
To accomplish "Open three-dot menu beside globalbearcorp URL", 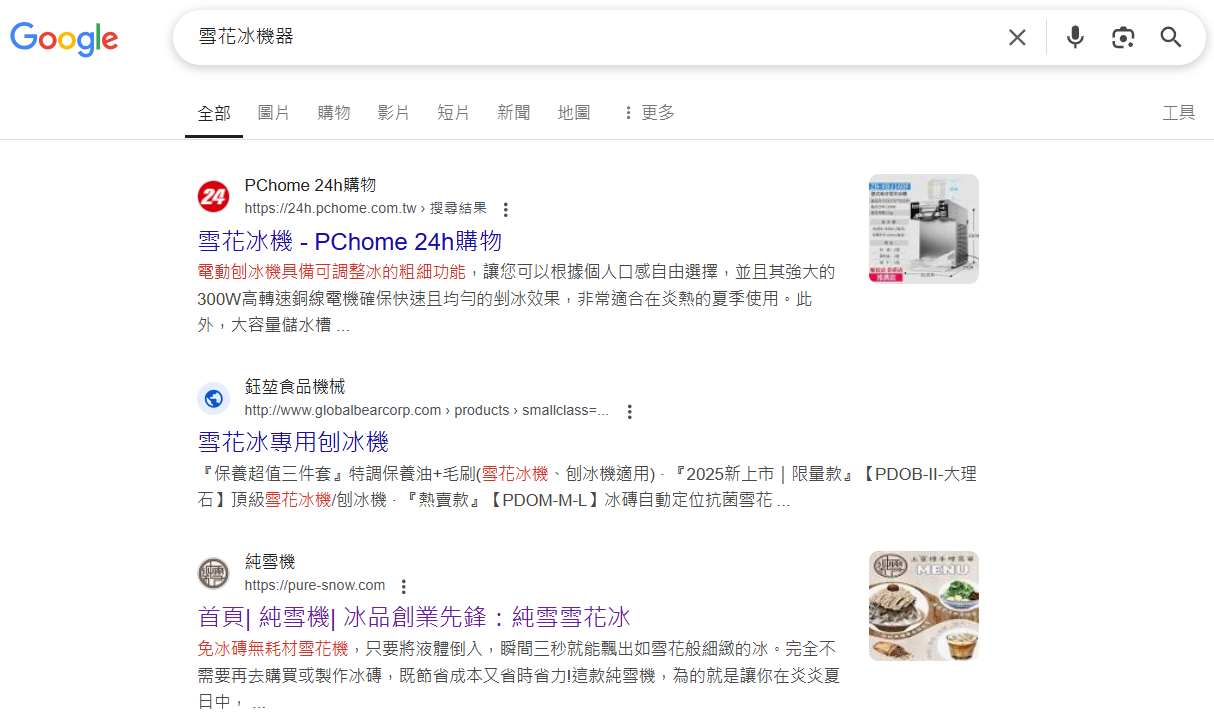I will point(629,411).
